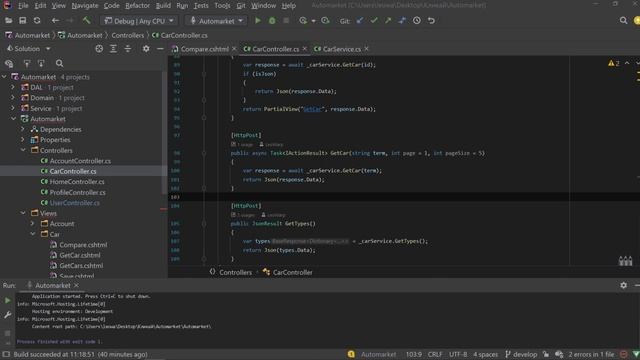
Task: Click the Solution explorer vertical scrollbar
Action: point(164,133)
